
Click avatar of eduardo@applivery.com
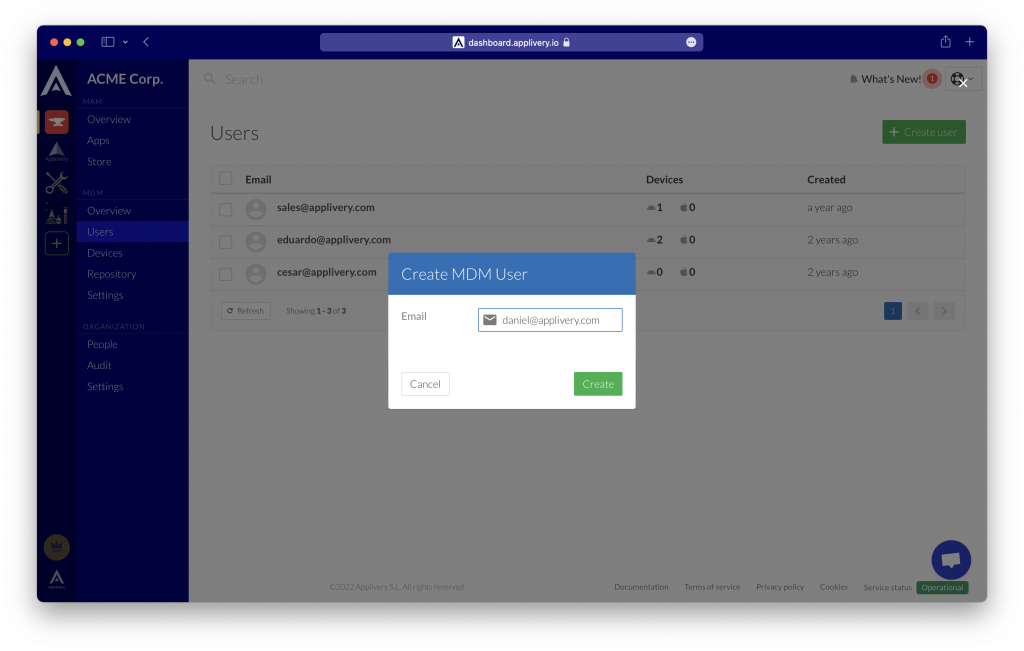(256, 242)
